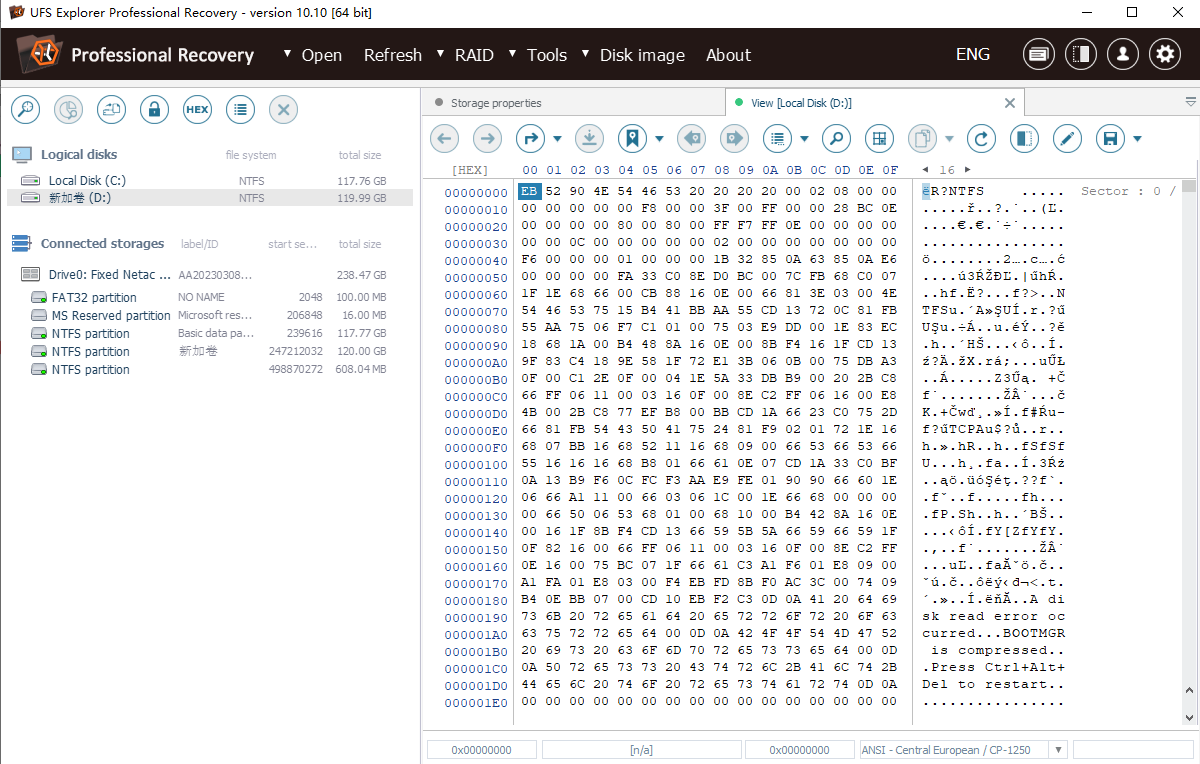Image resolution: width=1200 pixels, height=764 pixels.
Task: Open the text encoding combo box
Action: pos(963,750)
